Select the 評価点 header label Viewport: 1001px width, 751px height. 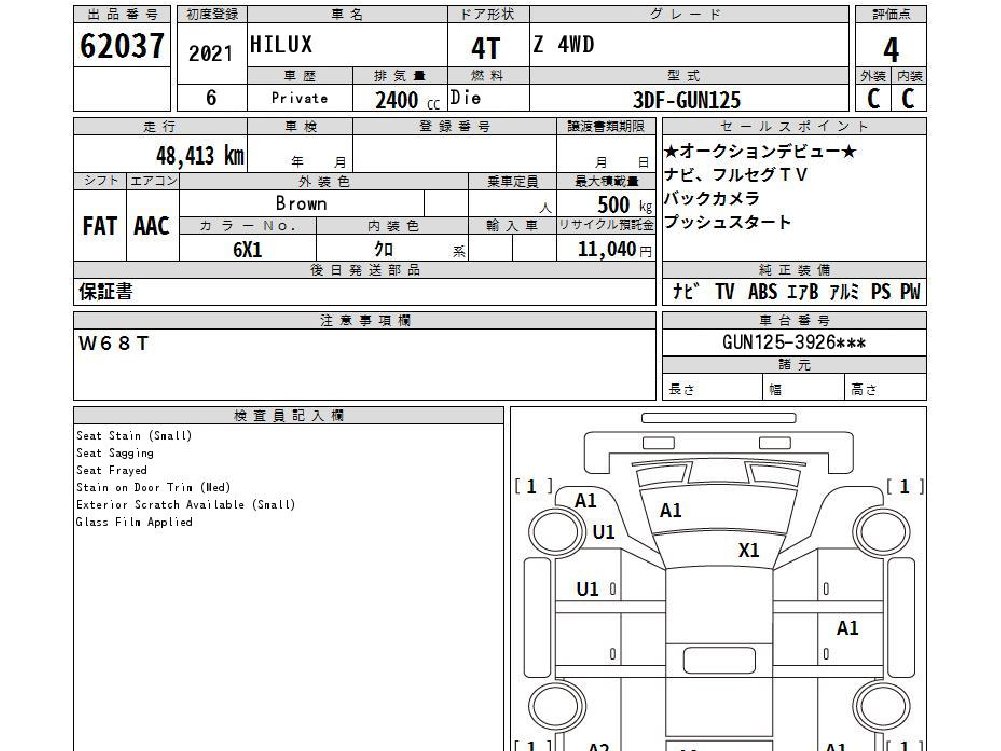click(x=891, y=14)
